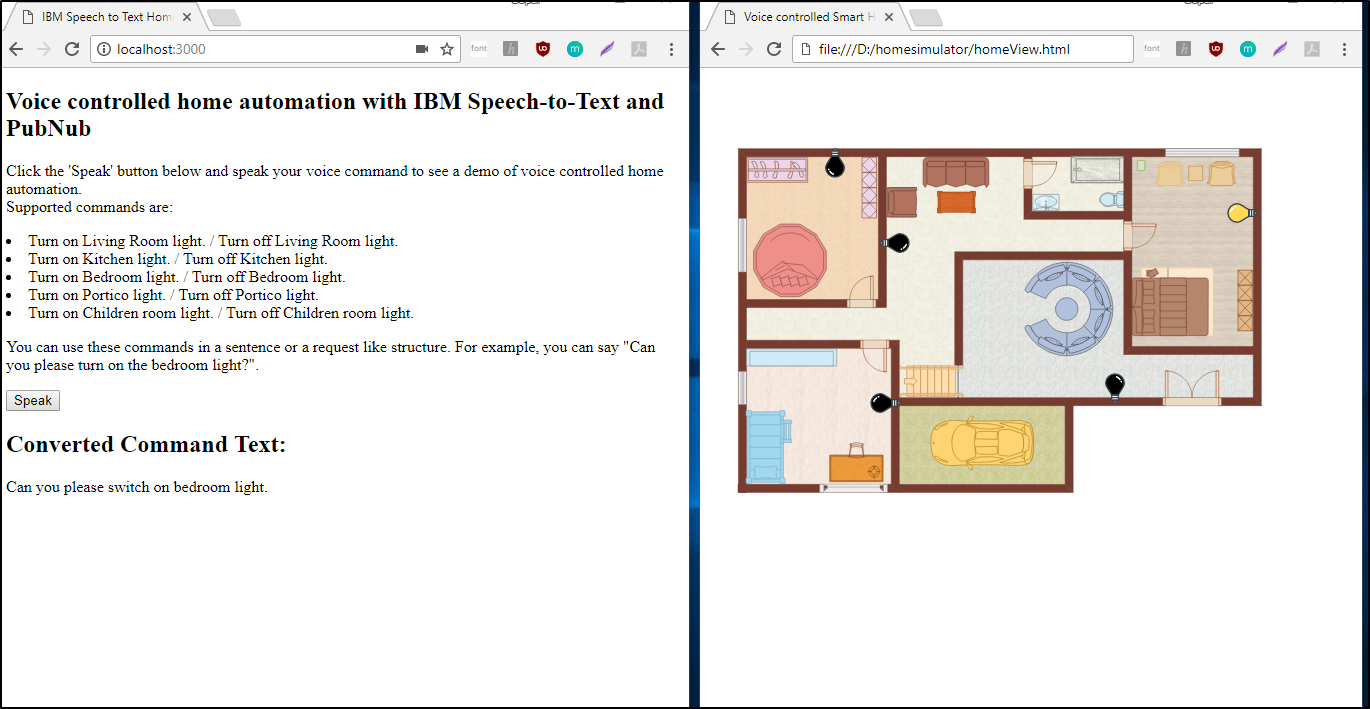
Task: Click the blue circular sofa in the living room
Action: [x=1068, y=308]
